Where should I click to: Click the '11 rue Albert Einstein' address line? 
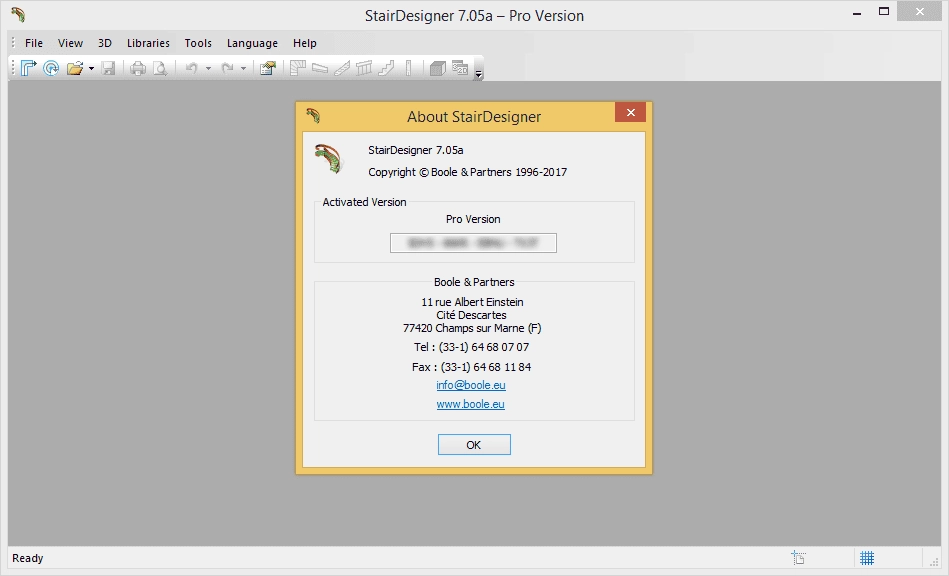[x=472, y=302]
